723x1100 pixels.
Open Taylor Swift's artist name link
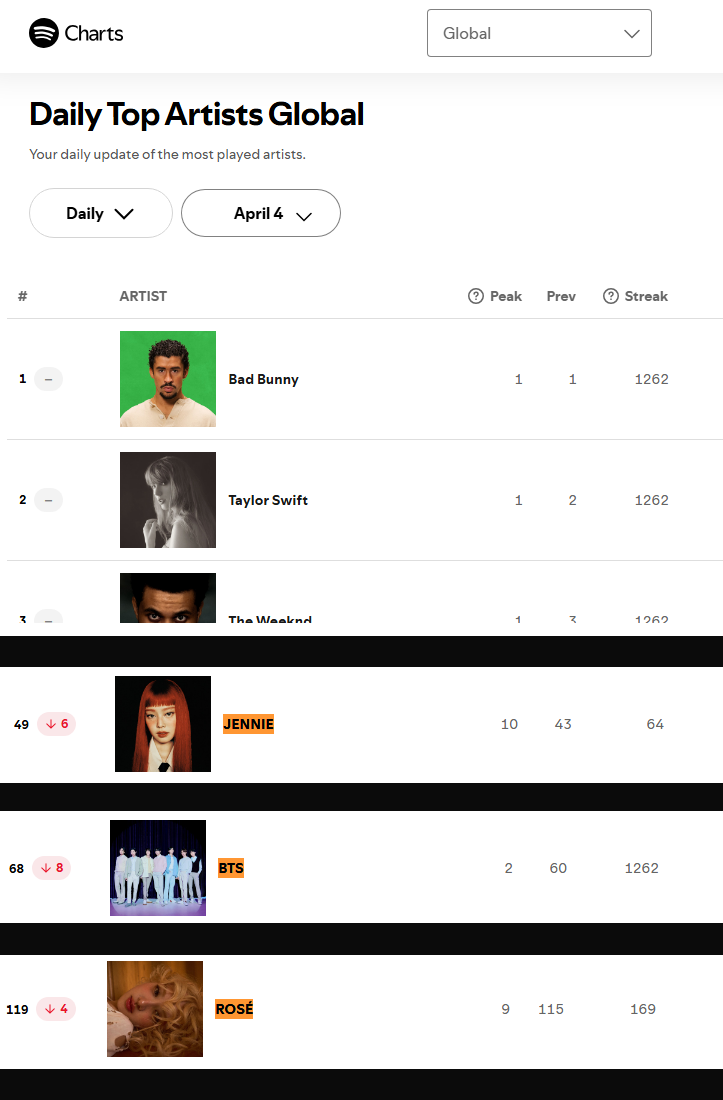pos(268,500)
